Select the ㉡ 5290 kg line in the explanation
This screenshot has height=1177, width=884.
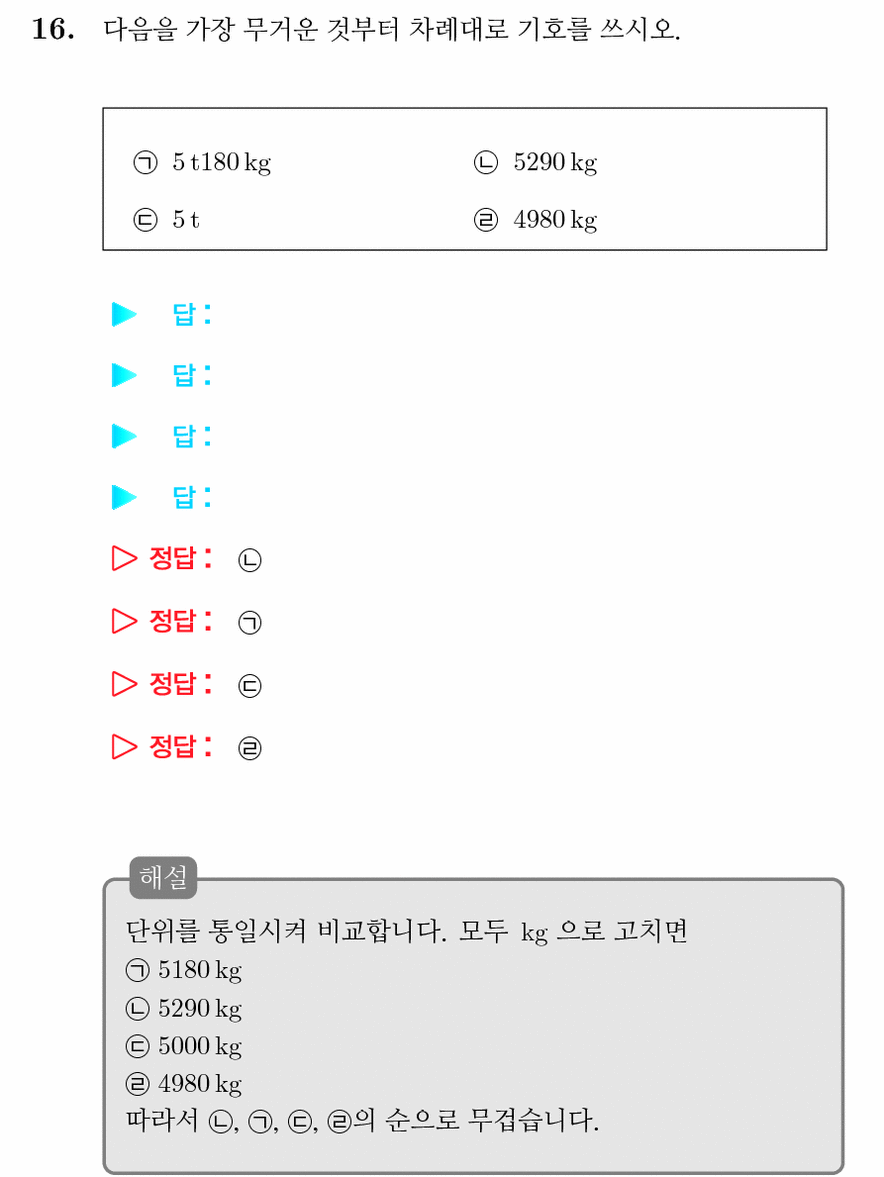pyautogui.click(x=184, y=1009)
